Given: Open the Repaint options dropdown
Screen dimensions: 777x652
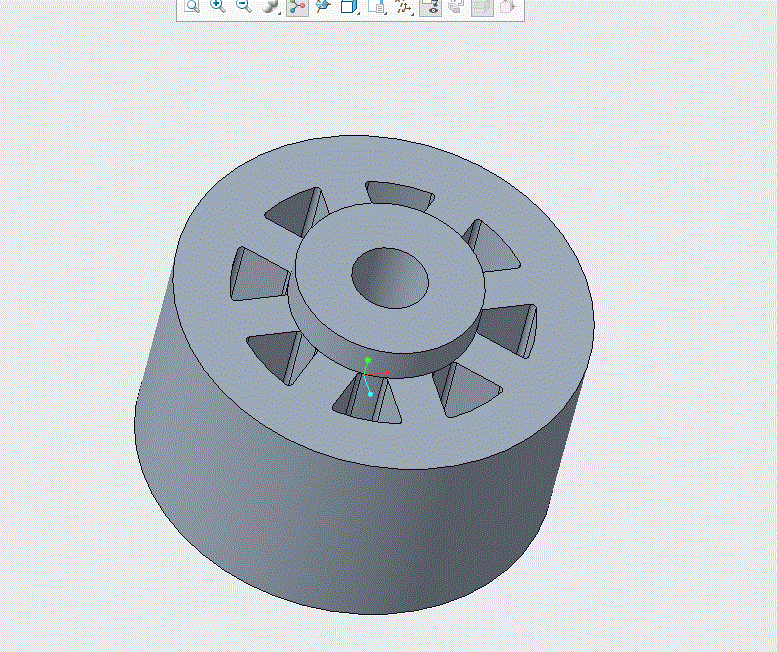Looking at the screenshot, I should click(x=271, y=6).
